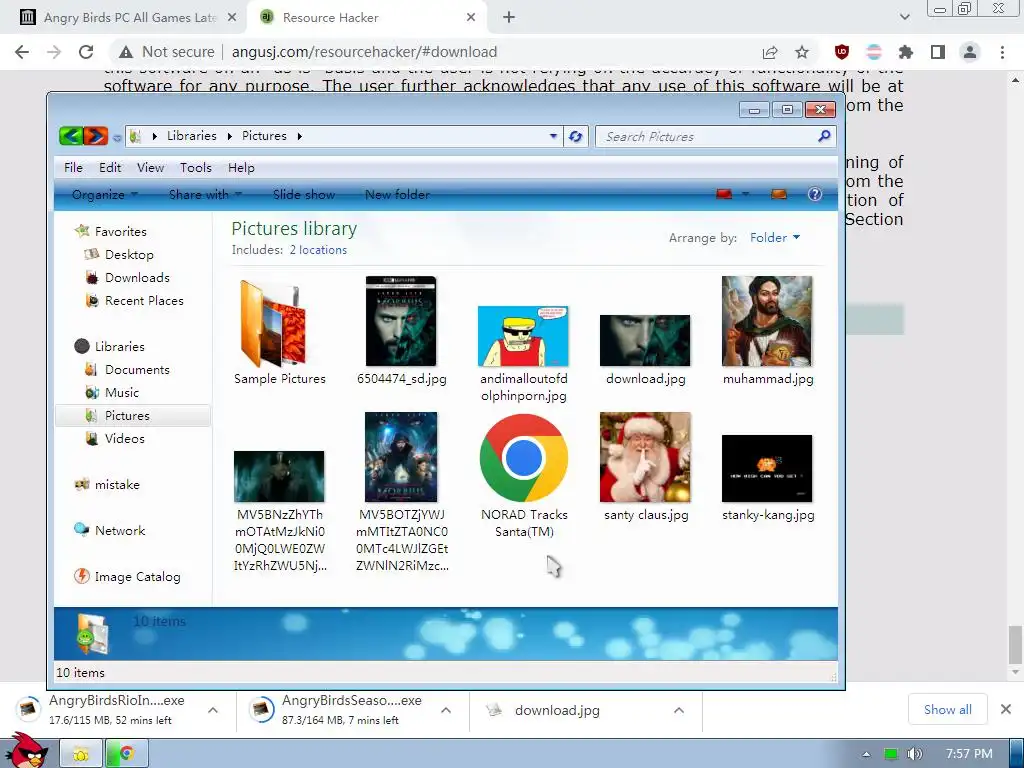Viewport: 1024px width, 768px height.
Task: Select Network in the navigation pane
Action: point(120,530)
